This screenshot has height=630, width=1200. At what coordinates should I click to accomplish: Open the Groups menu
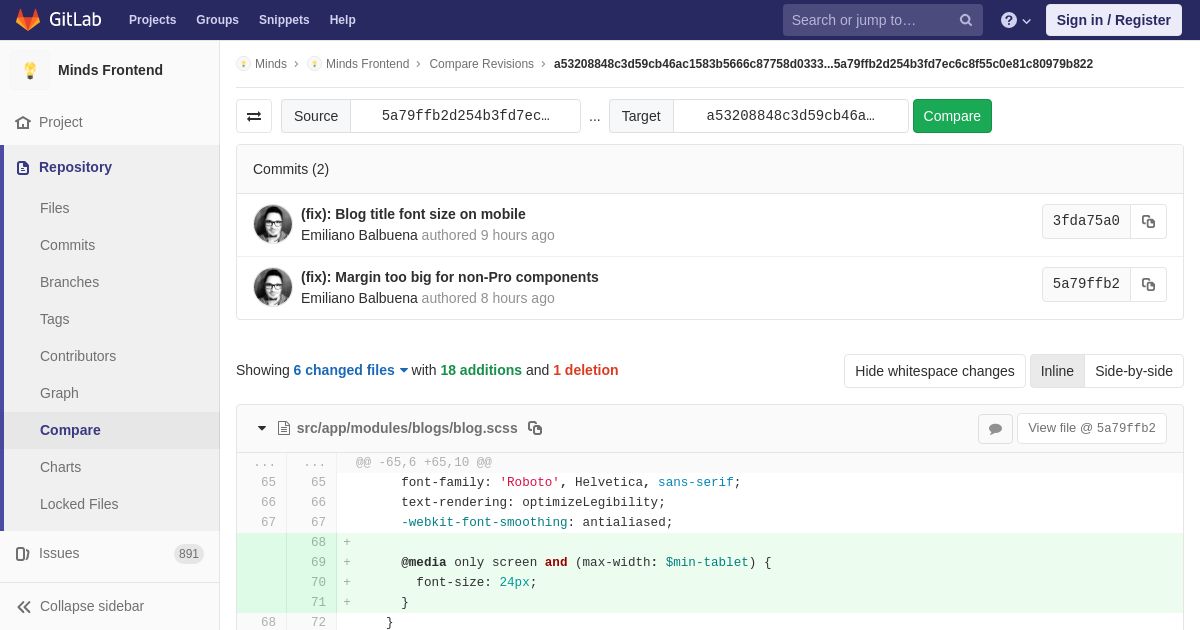[x=217, y=20]
